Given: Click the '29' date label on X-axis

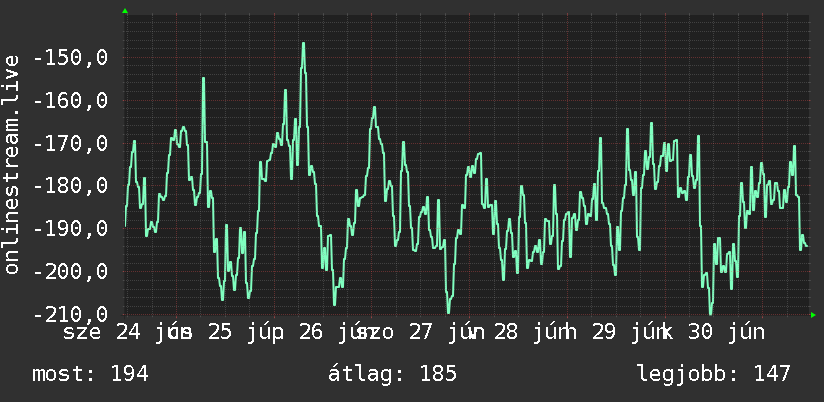Looking at the screenshot, I should [604, 332].
